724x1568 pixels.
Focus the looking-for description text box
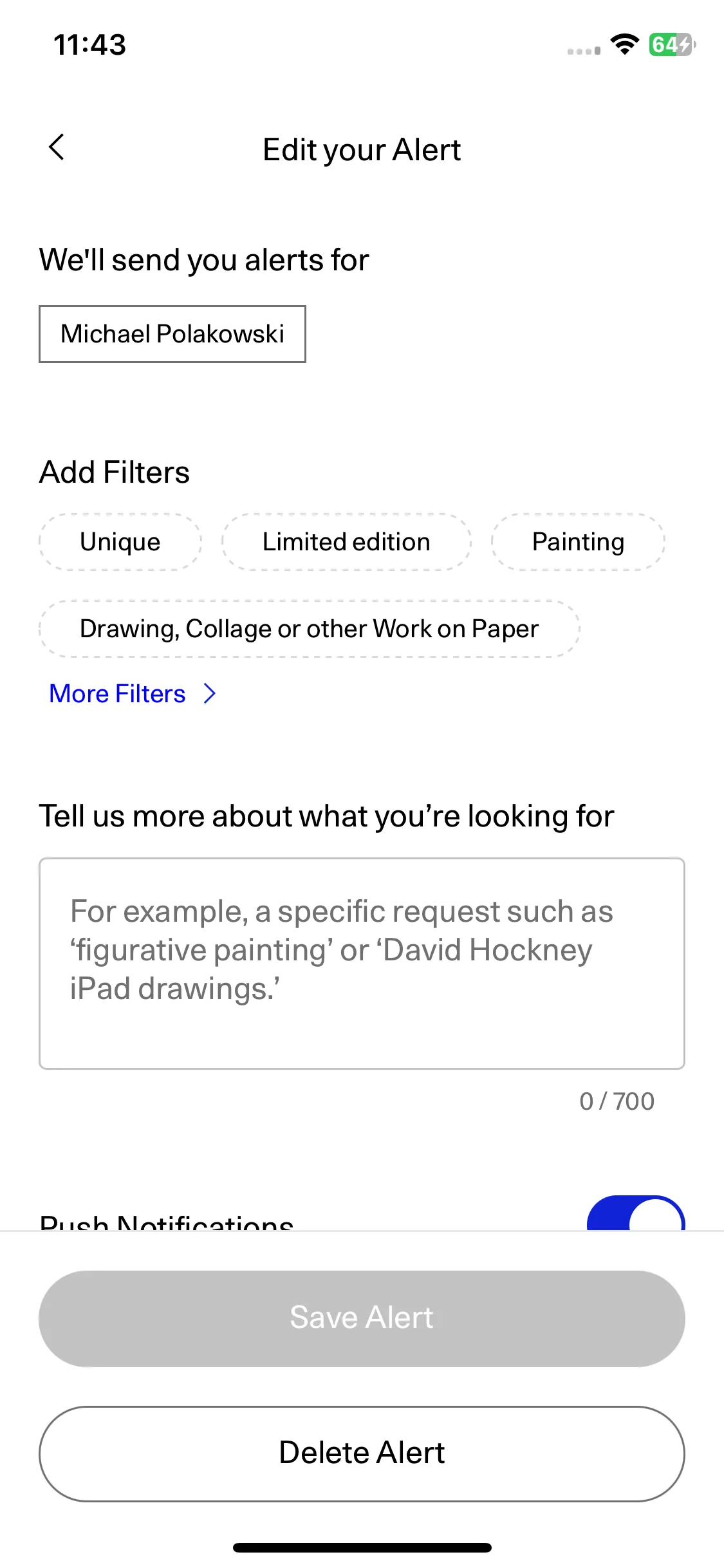(362, 964)
